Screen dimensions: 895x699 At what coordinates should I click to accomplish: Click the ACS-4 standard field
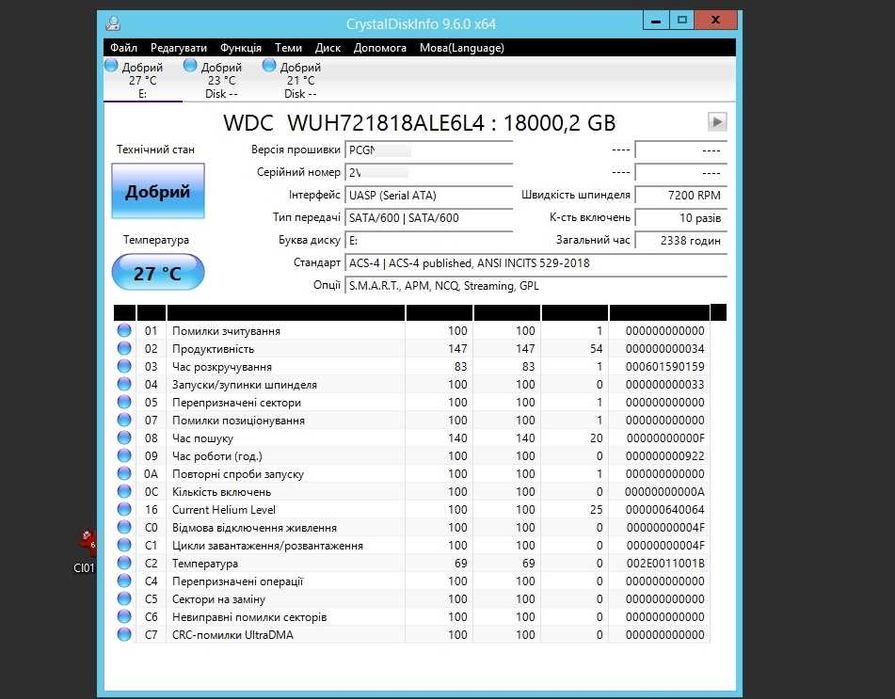(536, 263)
